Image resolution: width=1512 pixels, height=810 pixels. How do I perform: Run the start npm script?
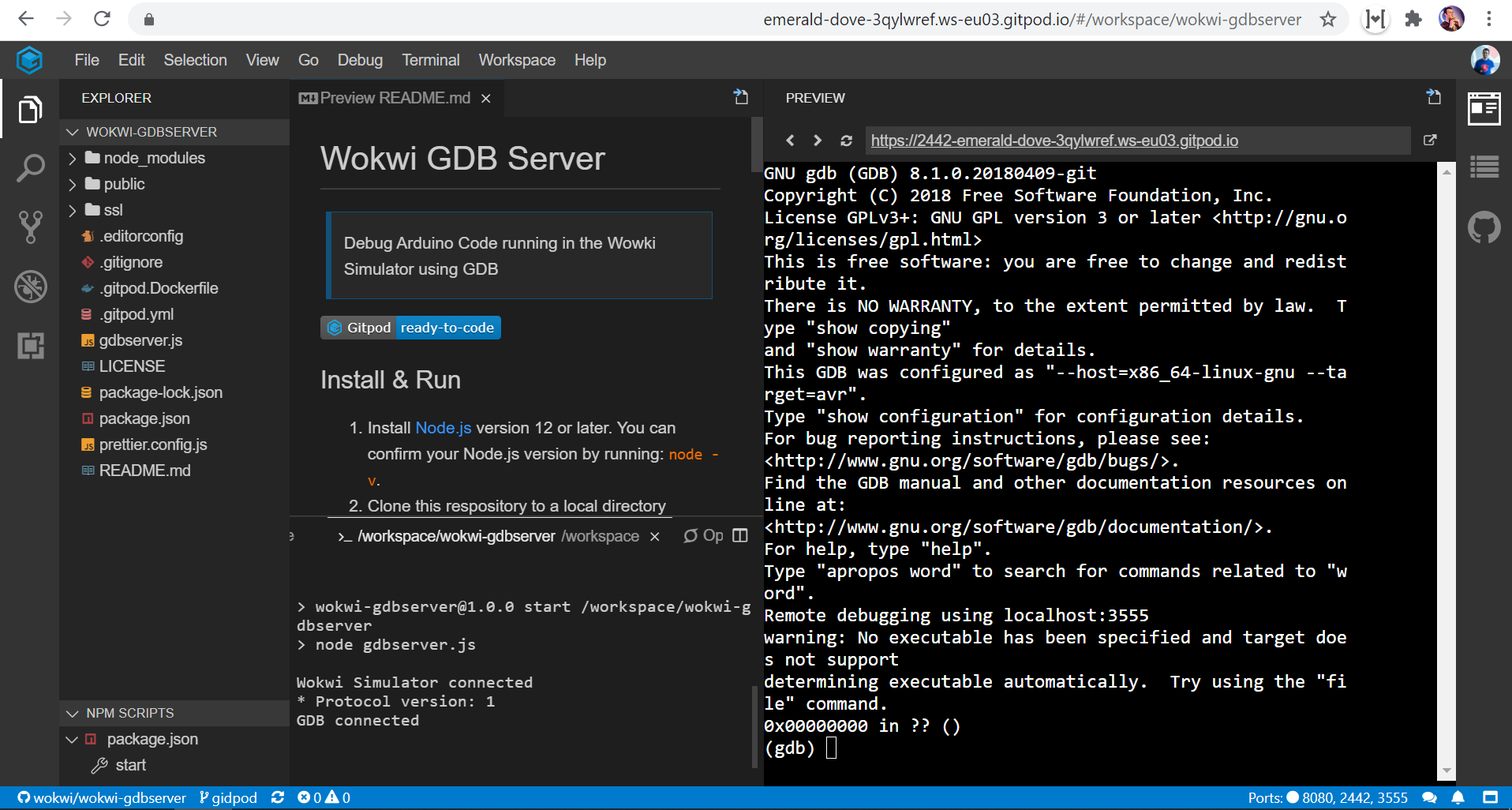[130, 765]
